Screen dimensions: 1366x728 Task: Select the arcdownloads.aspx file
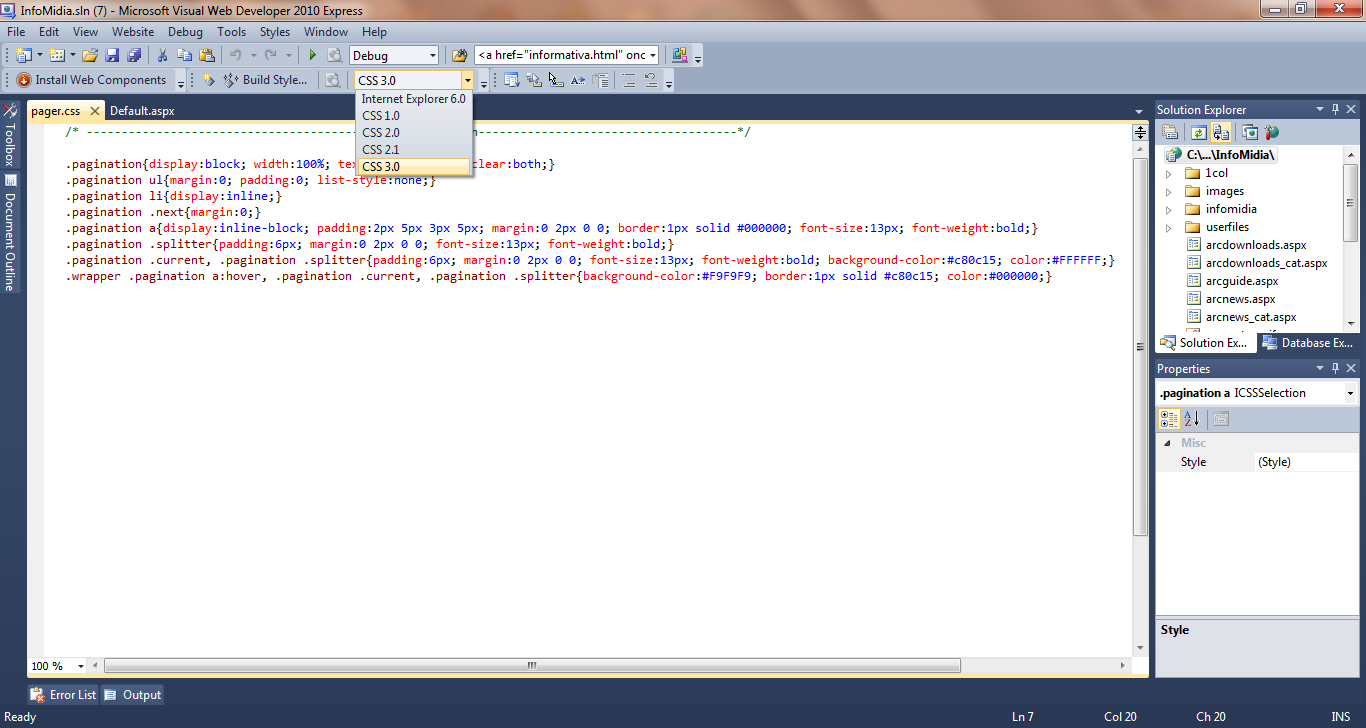1255,245
